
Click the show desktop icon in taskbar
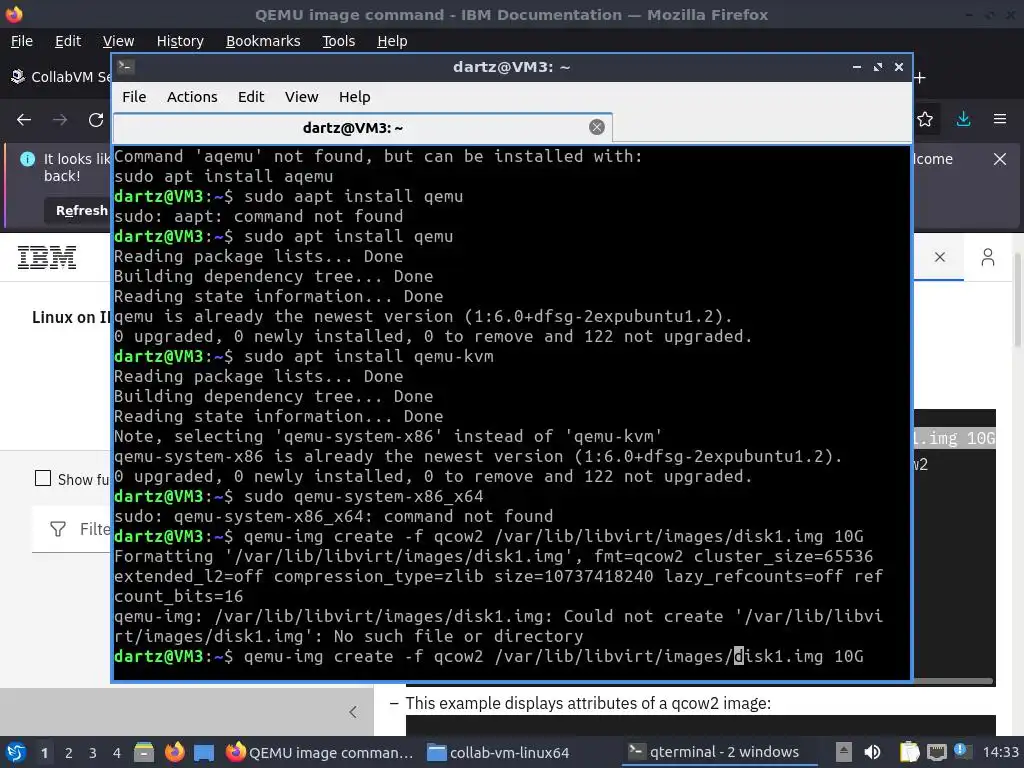204,752
